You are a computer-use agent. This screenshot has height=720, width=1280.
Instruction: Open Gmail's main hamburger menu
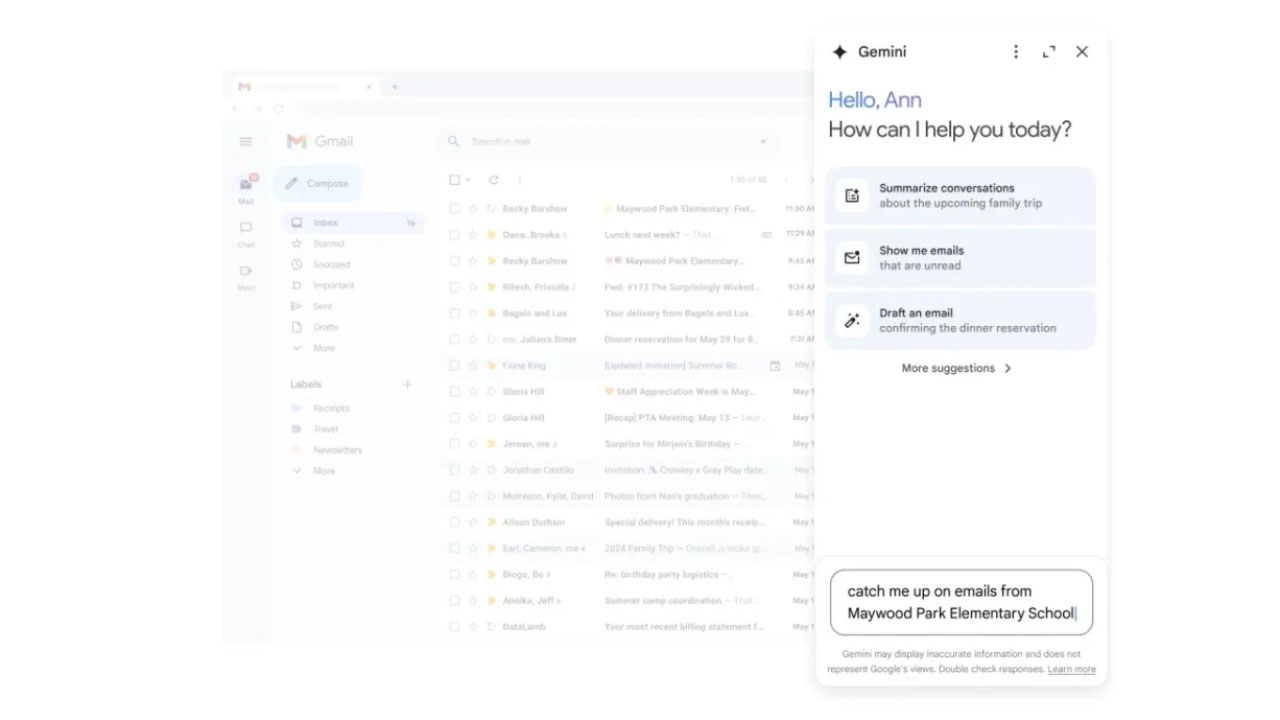pos(246,142)
